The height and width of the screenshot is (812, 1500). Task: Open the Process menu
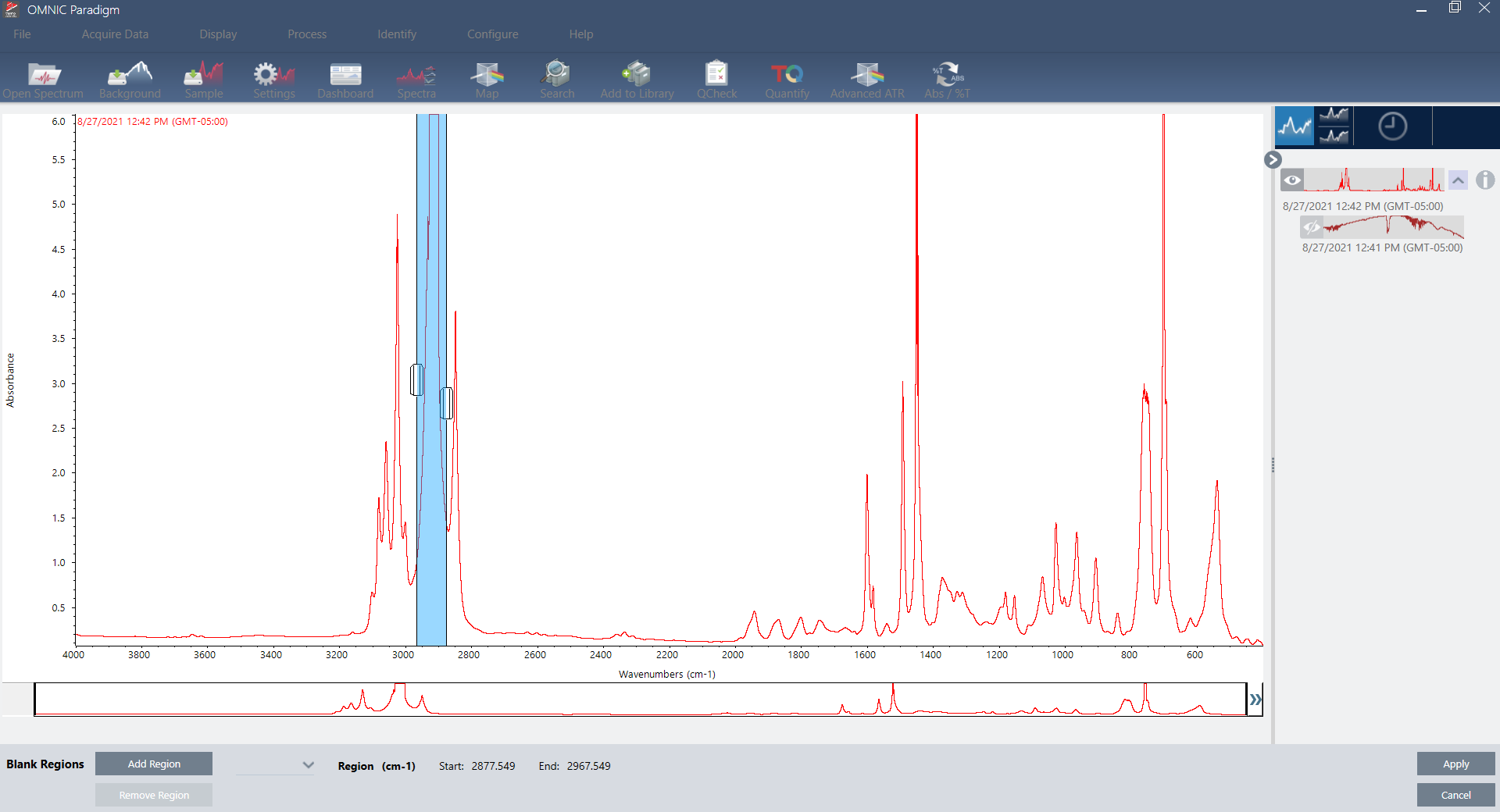point(306,34)
